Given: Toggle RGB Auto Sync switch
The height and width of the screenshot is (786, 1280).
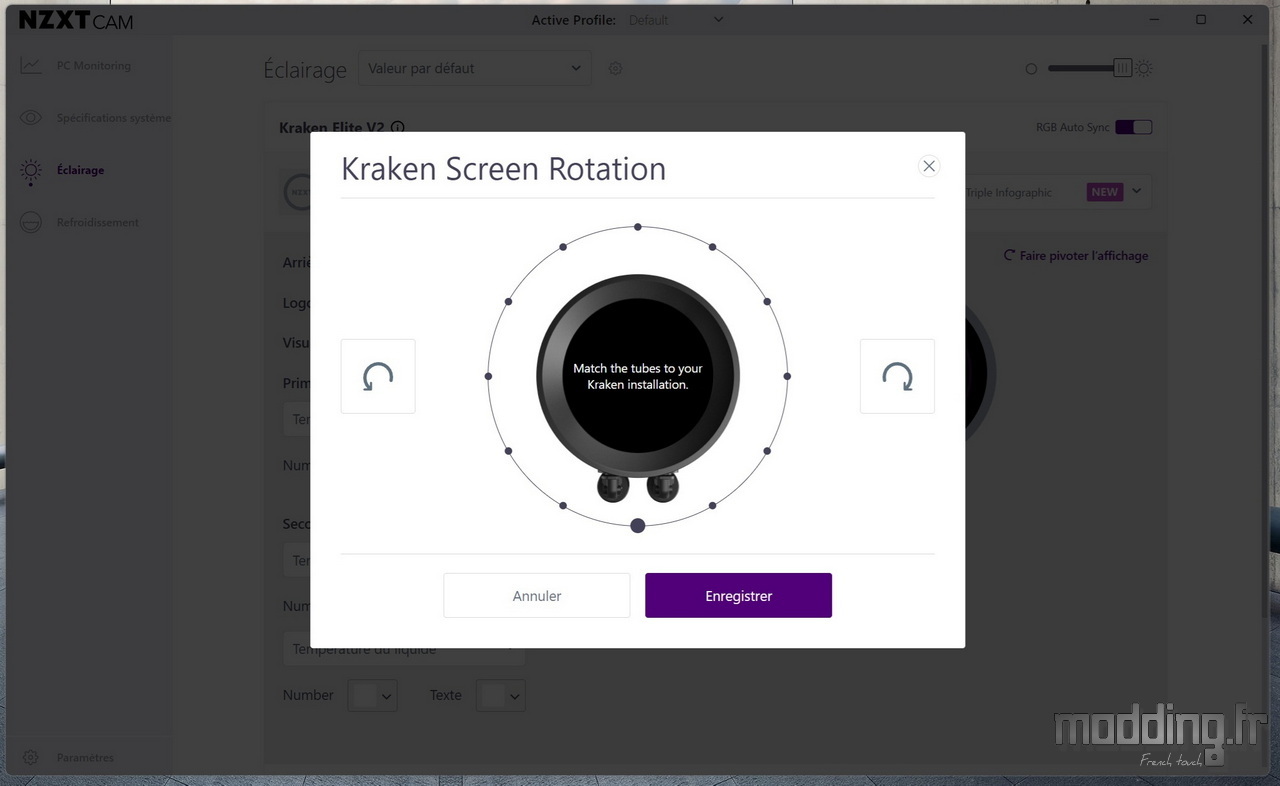Looking at the screenshot, I should (1134, 127).
